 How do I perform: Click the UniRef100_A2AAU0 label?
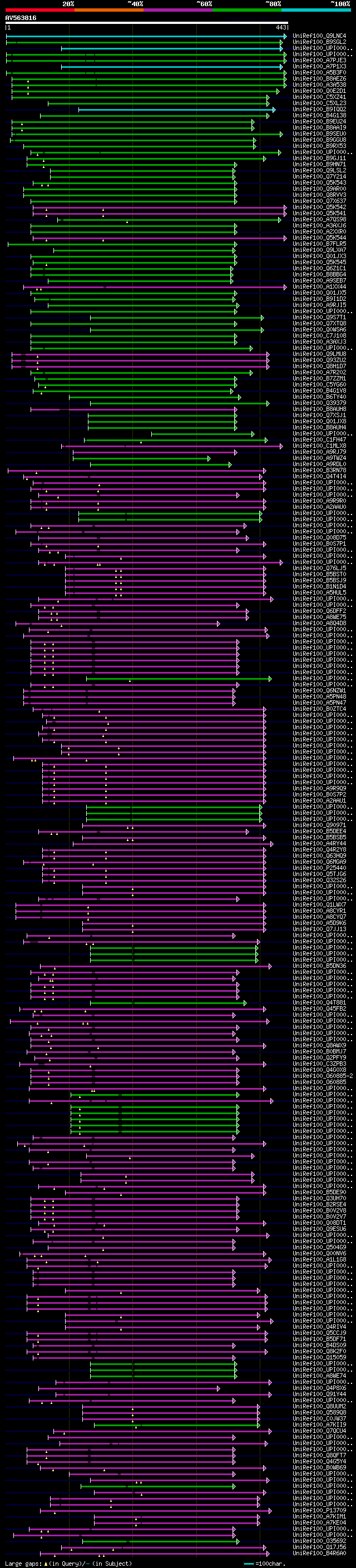tap(319, 507)
